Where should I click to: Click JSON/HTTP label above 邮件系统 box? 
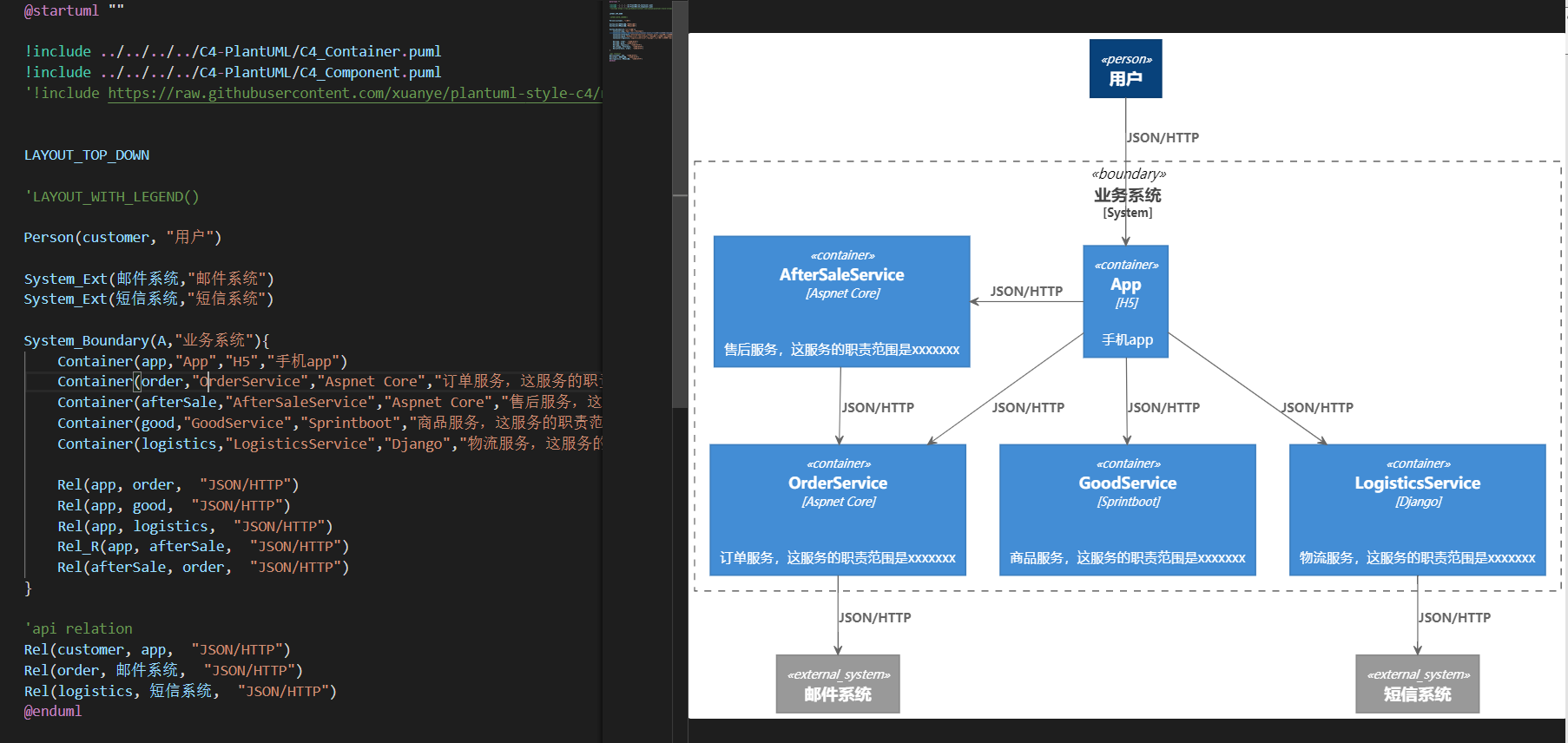point(875,617)
